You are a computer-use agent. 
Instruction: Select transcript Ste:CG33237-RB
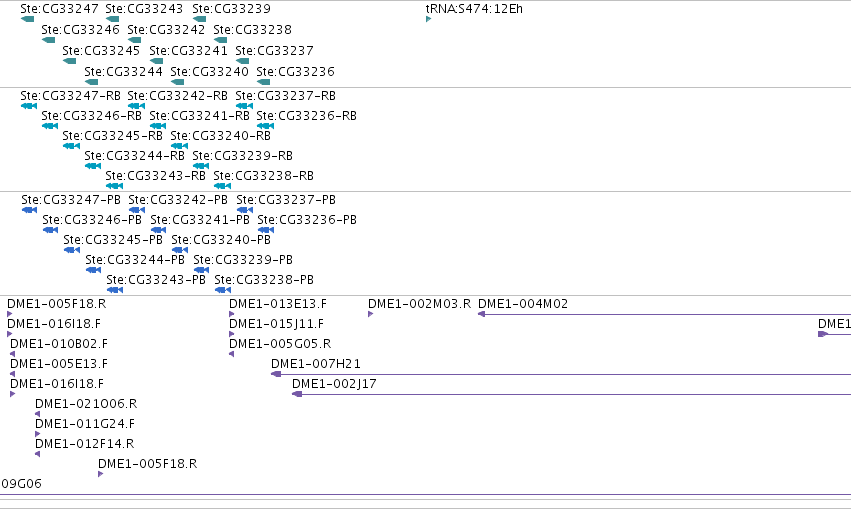click(285, 96)
